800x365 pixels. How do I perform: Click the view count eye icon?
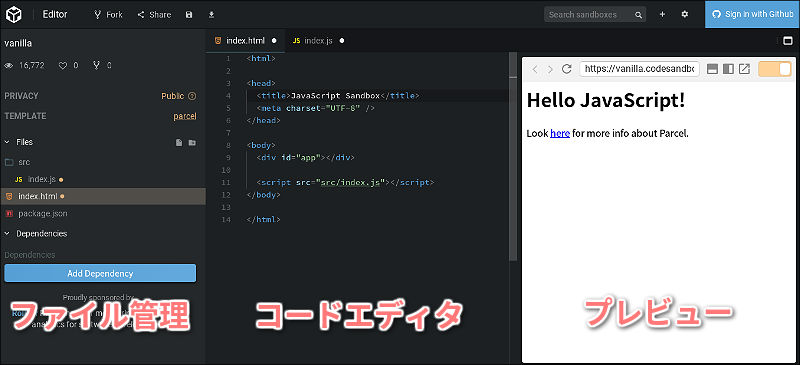[x=9, y=65]
